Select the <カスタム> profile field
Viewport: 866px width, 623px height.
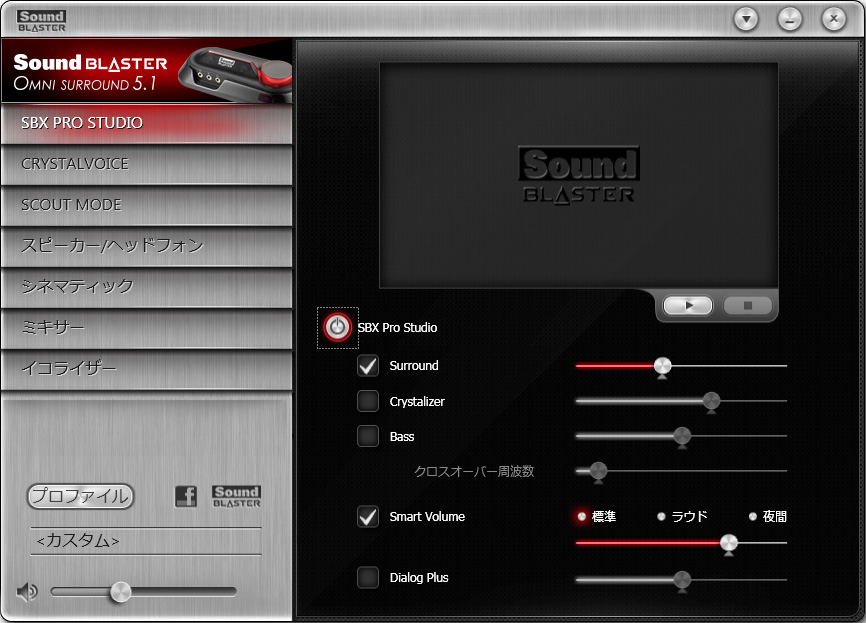coord(146,541)
